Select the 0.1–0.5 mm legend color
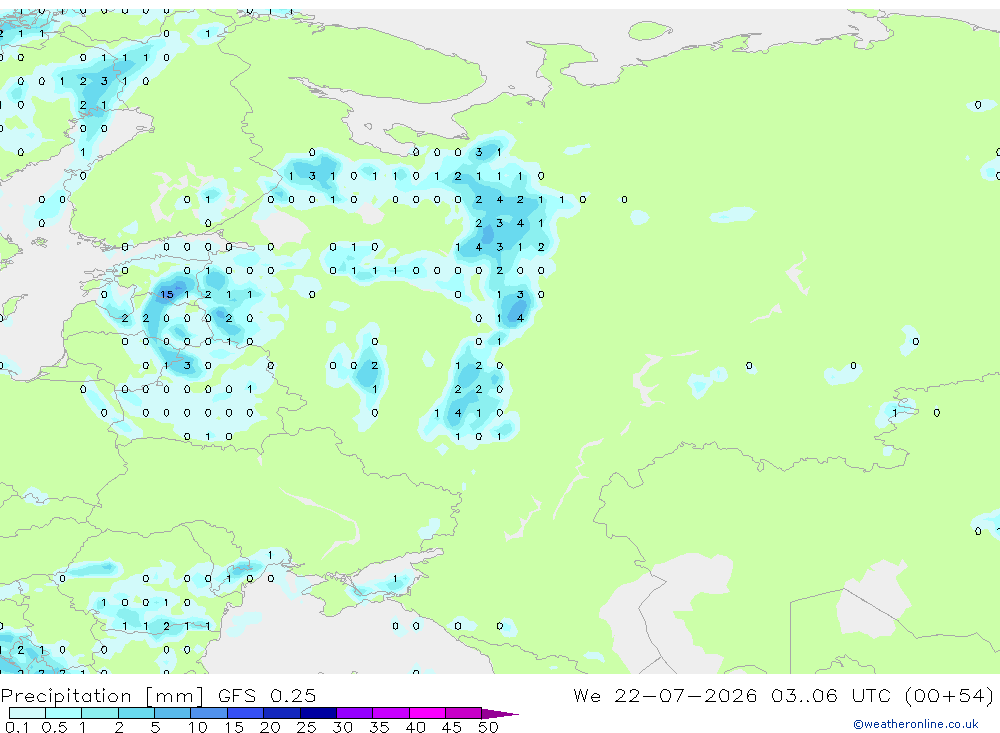This screenshot has width=1000, height=733. click(x=27, y=713)
